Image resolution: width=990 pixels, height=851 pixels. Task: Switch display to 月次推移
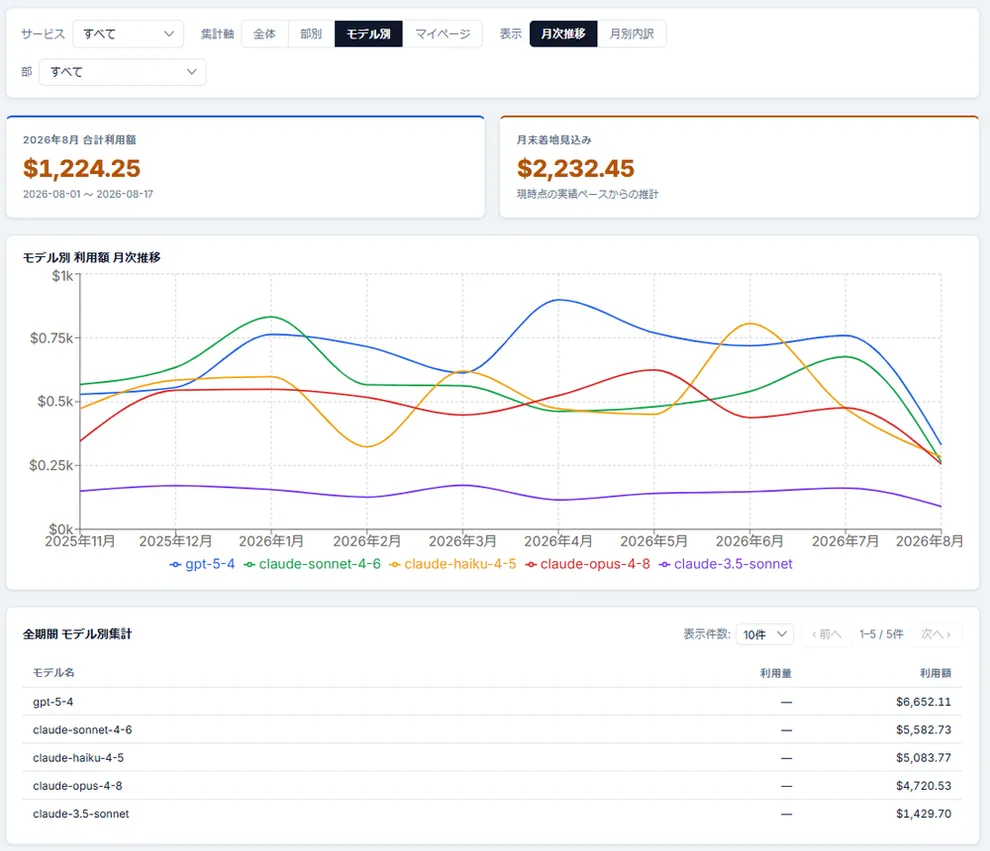click(x=563, y=34)
